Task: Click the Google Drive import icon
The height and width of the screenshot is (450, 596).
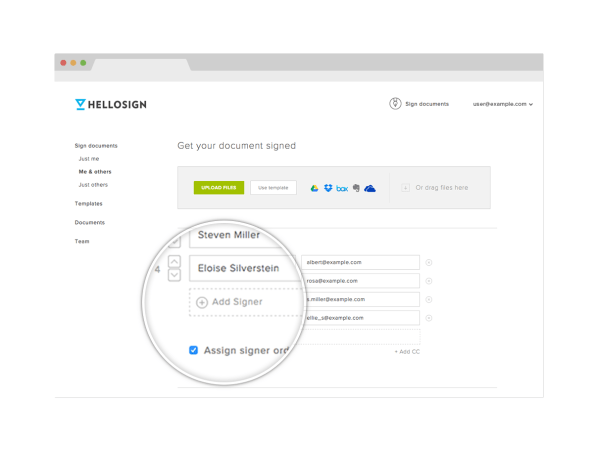Action: [x=314, y=188]
